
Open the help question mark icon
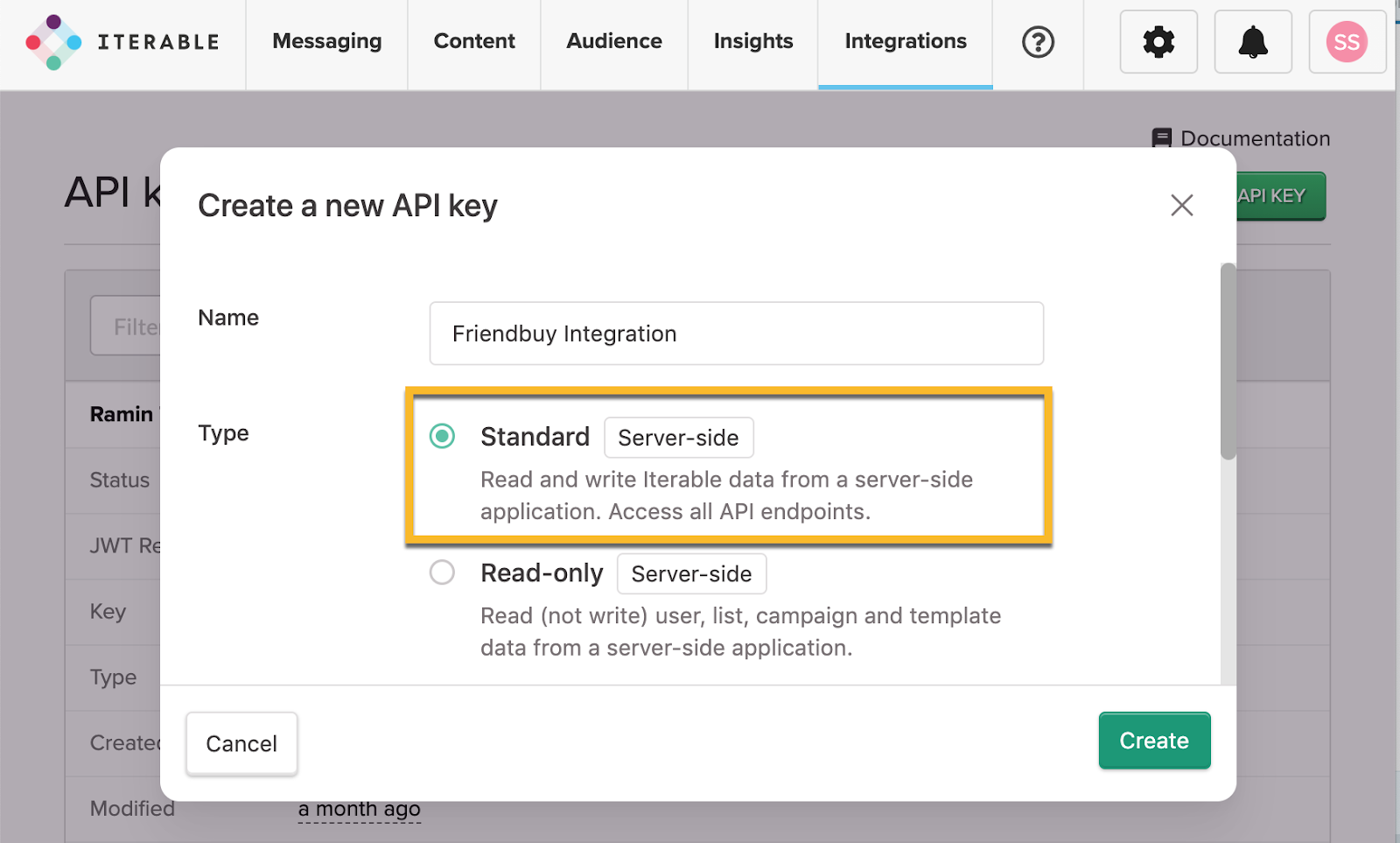click(1038, 42)
